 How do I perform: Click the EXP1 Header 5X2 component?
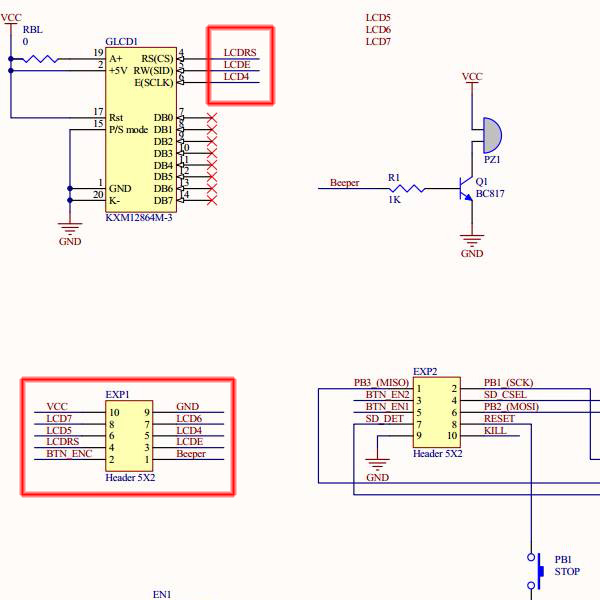point(130,433)
